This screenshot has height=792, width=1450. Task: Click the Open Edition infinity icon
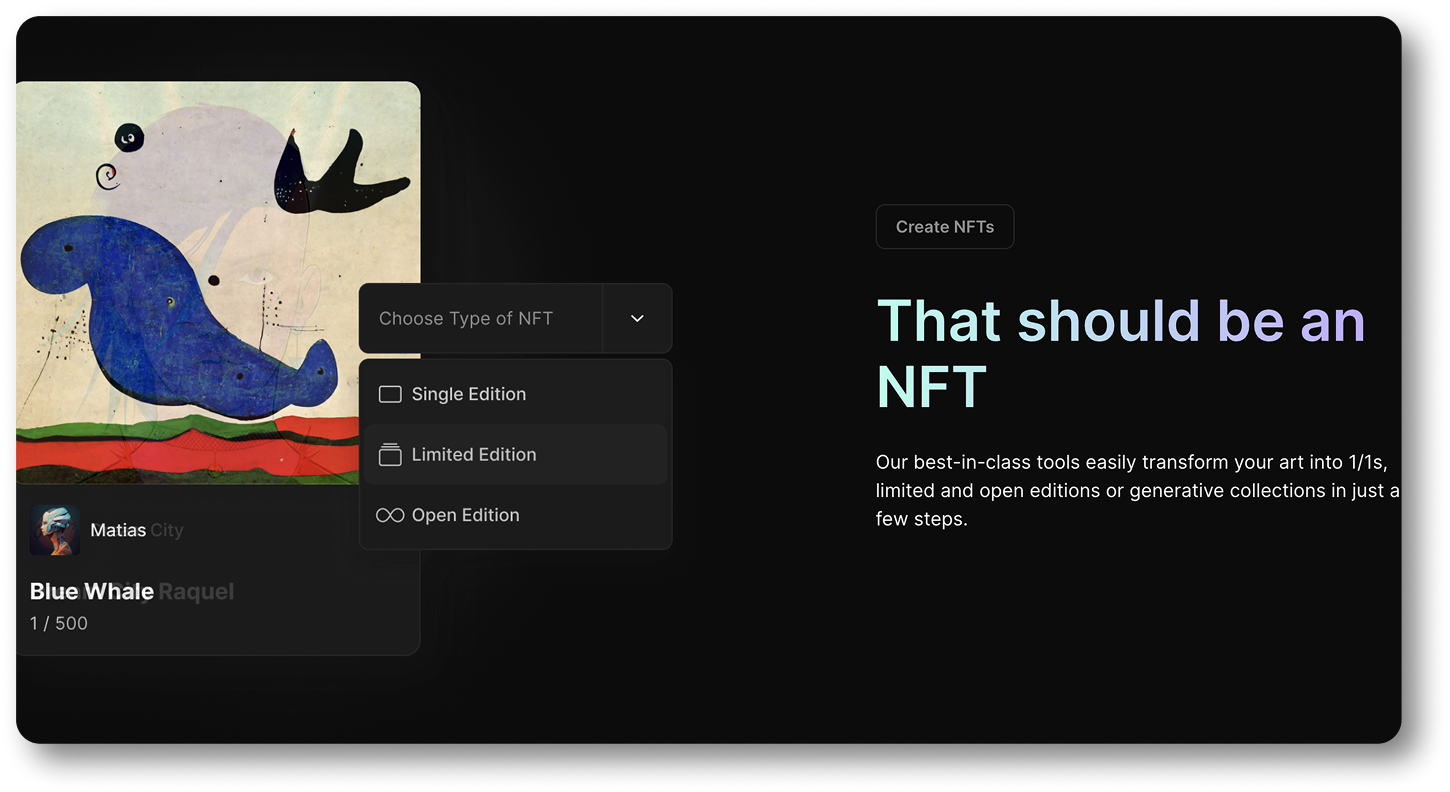390,515
